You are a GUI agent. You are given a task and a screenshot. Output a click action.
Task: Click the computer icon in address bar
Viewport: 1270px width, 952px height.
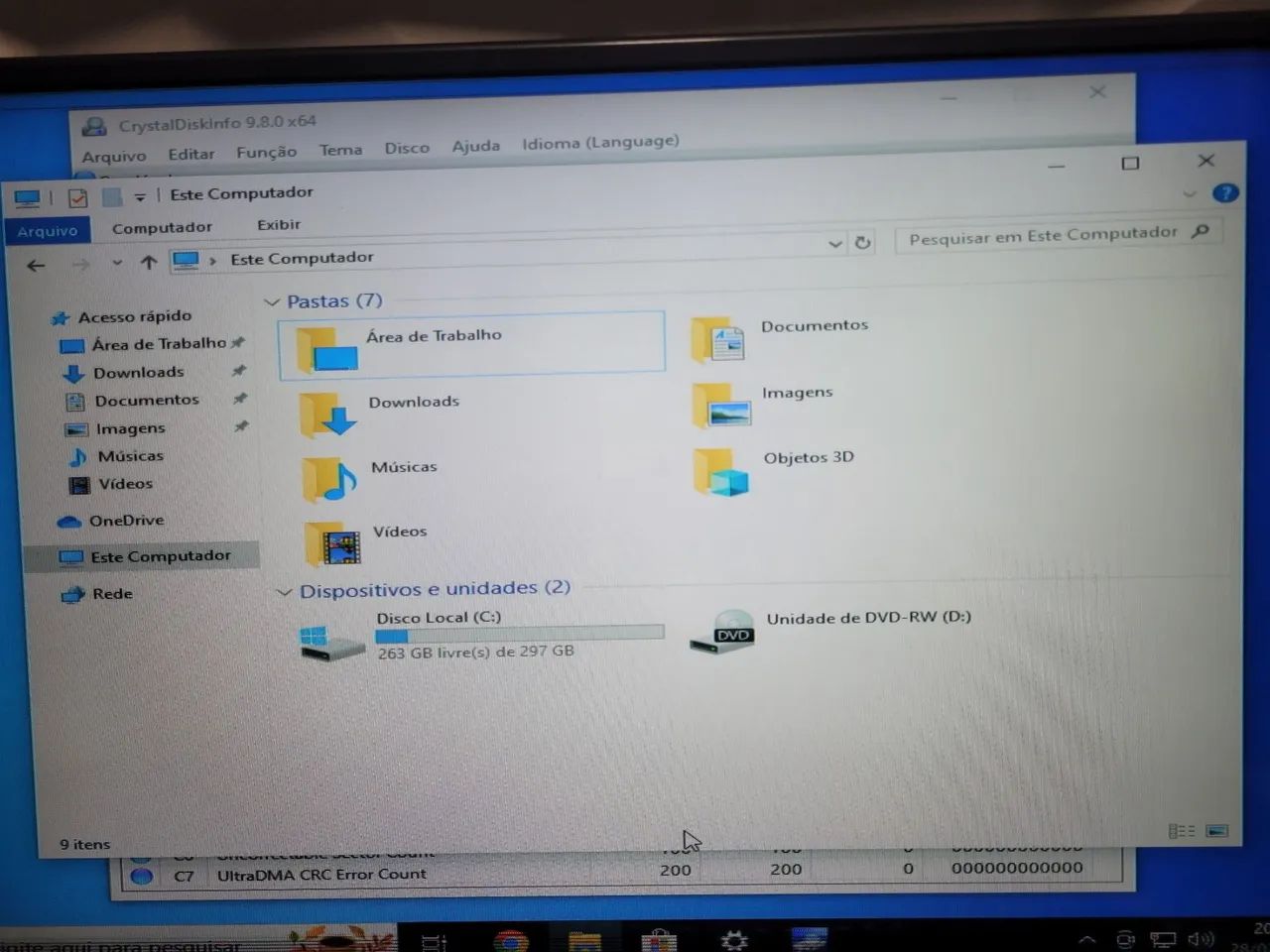(x=186, y=261)
